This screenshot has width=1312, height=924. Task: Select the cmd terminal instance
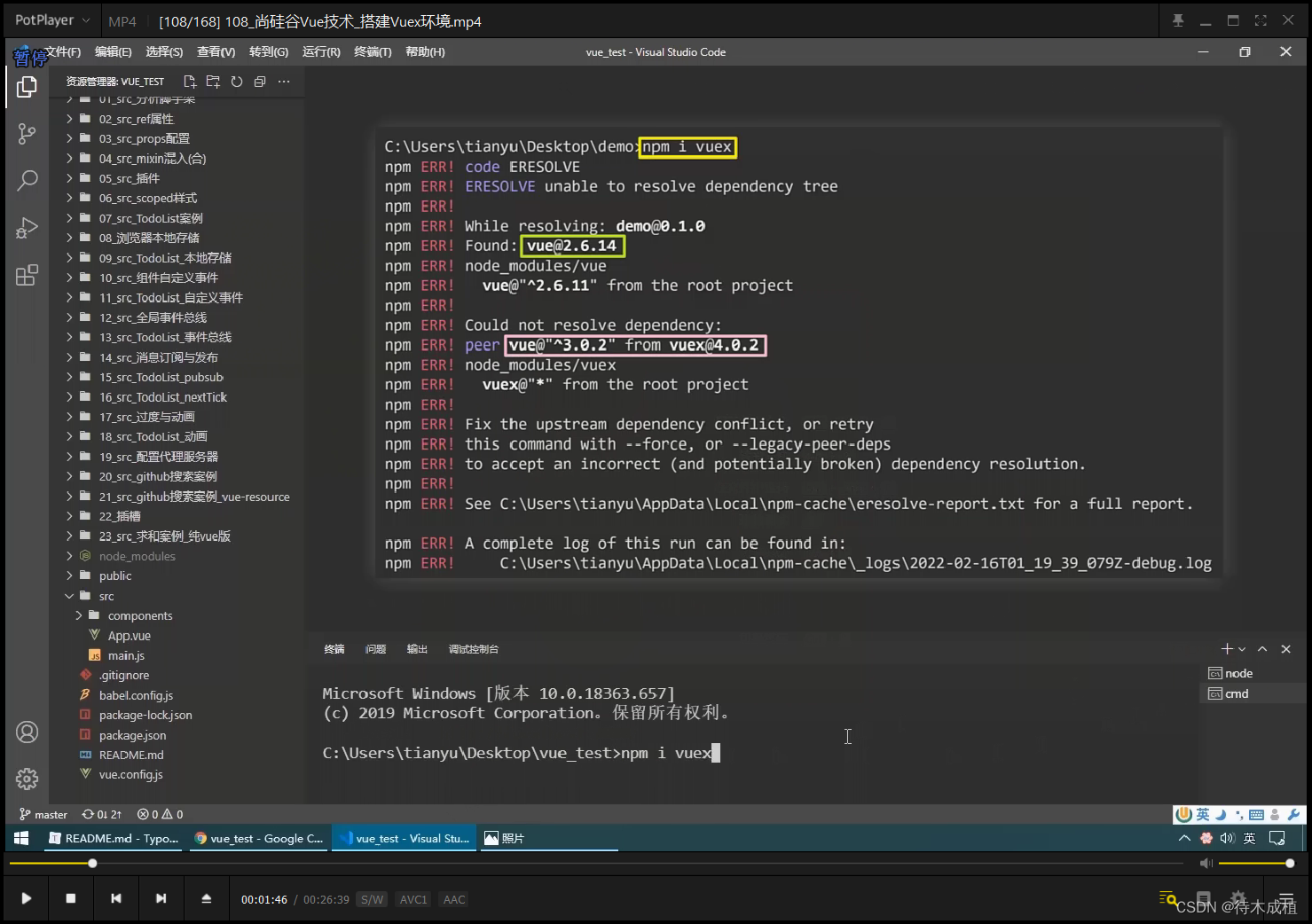(x=1253, y=693)
